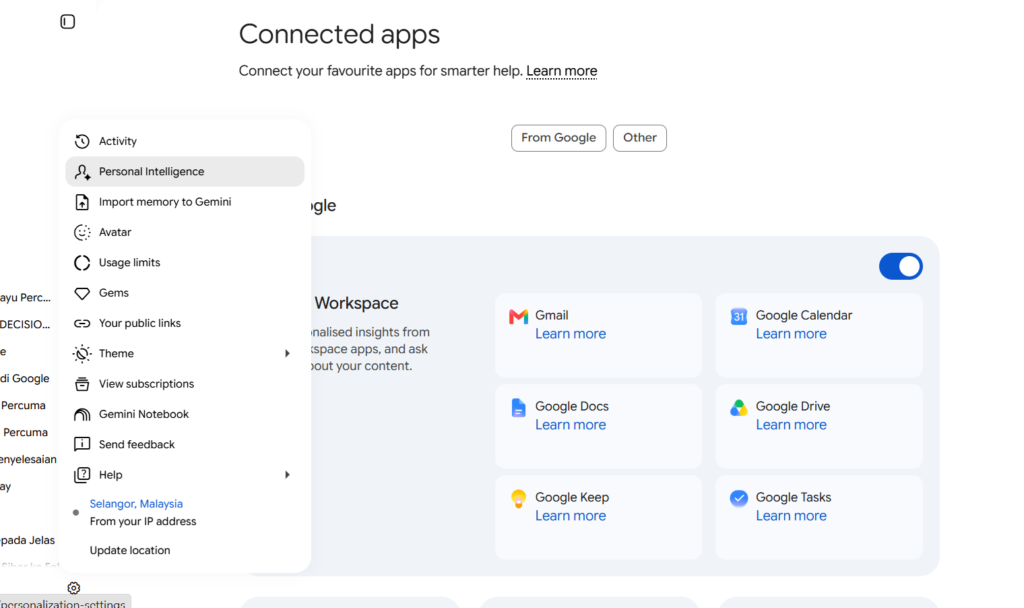Viewport: 1024px width, 608px height.
Task: Click the Selangor, Malaysia location link
Action: [136, 504]
